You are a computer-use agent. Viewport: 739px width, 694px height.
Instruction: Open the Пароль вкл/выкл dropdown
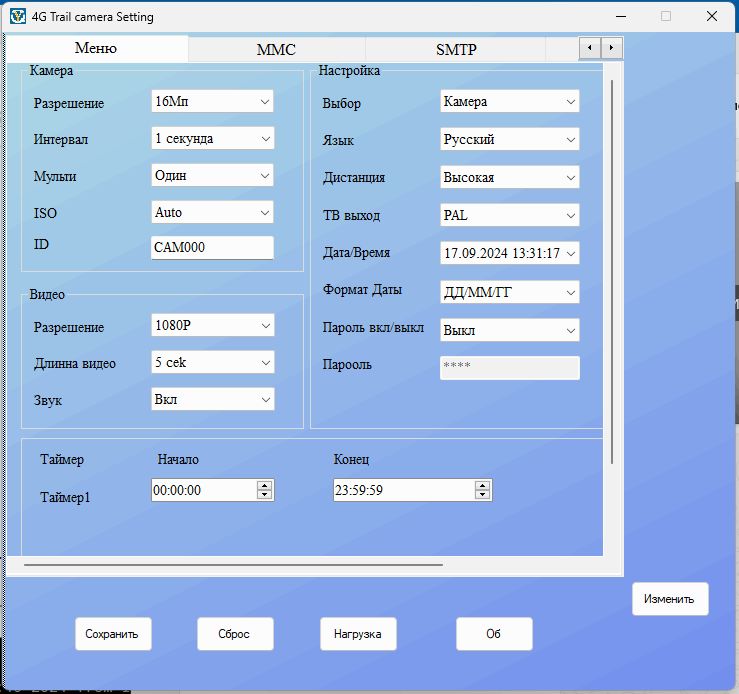click(x=571, y=330)
